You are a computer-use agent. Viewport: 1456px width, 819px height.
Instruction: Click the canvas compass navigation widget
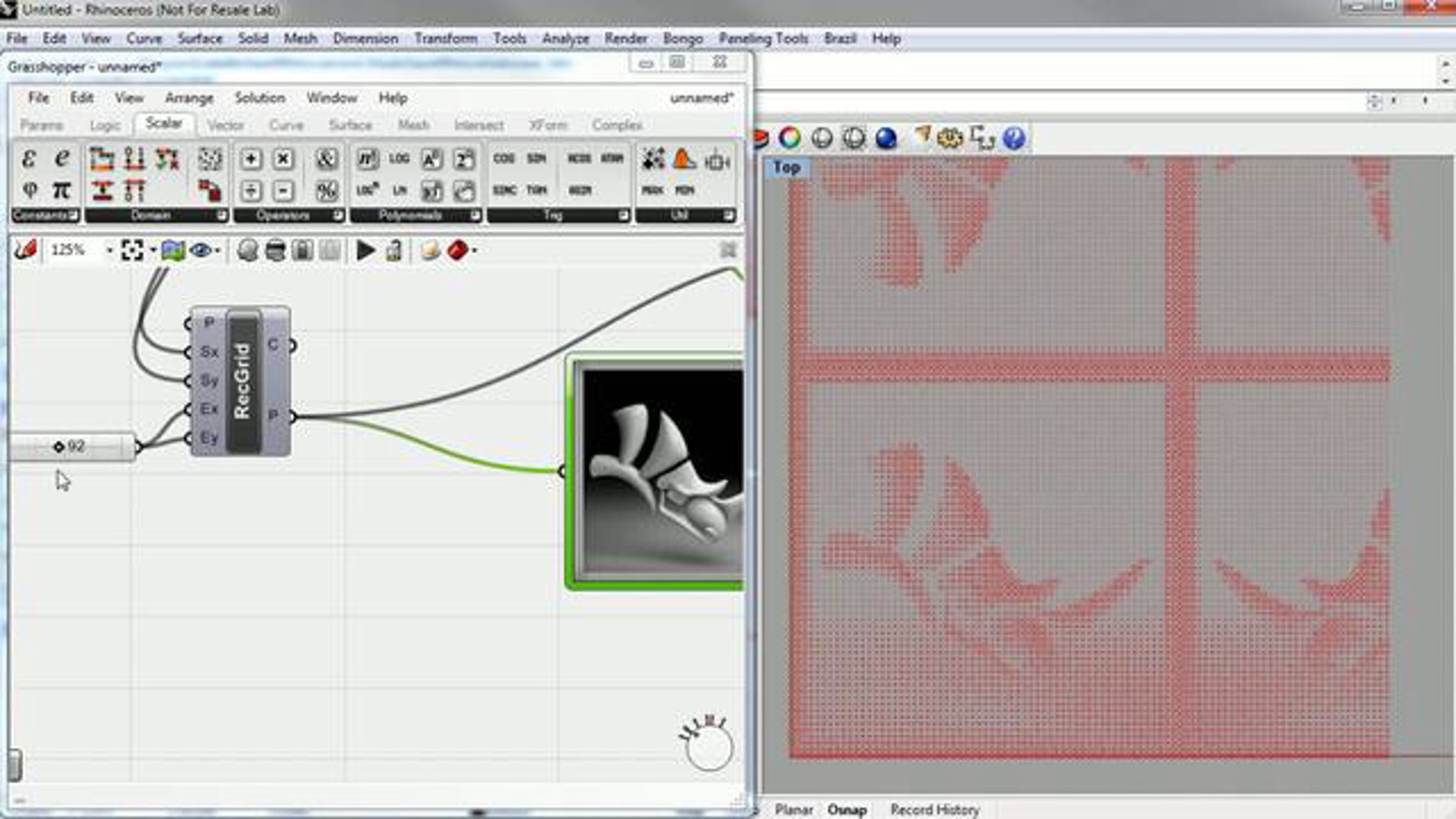(708, 743)
